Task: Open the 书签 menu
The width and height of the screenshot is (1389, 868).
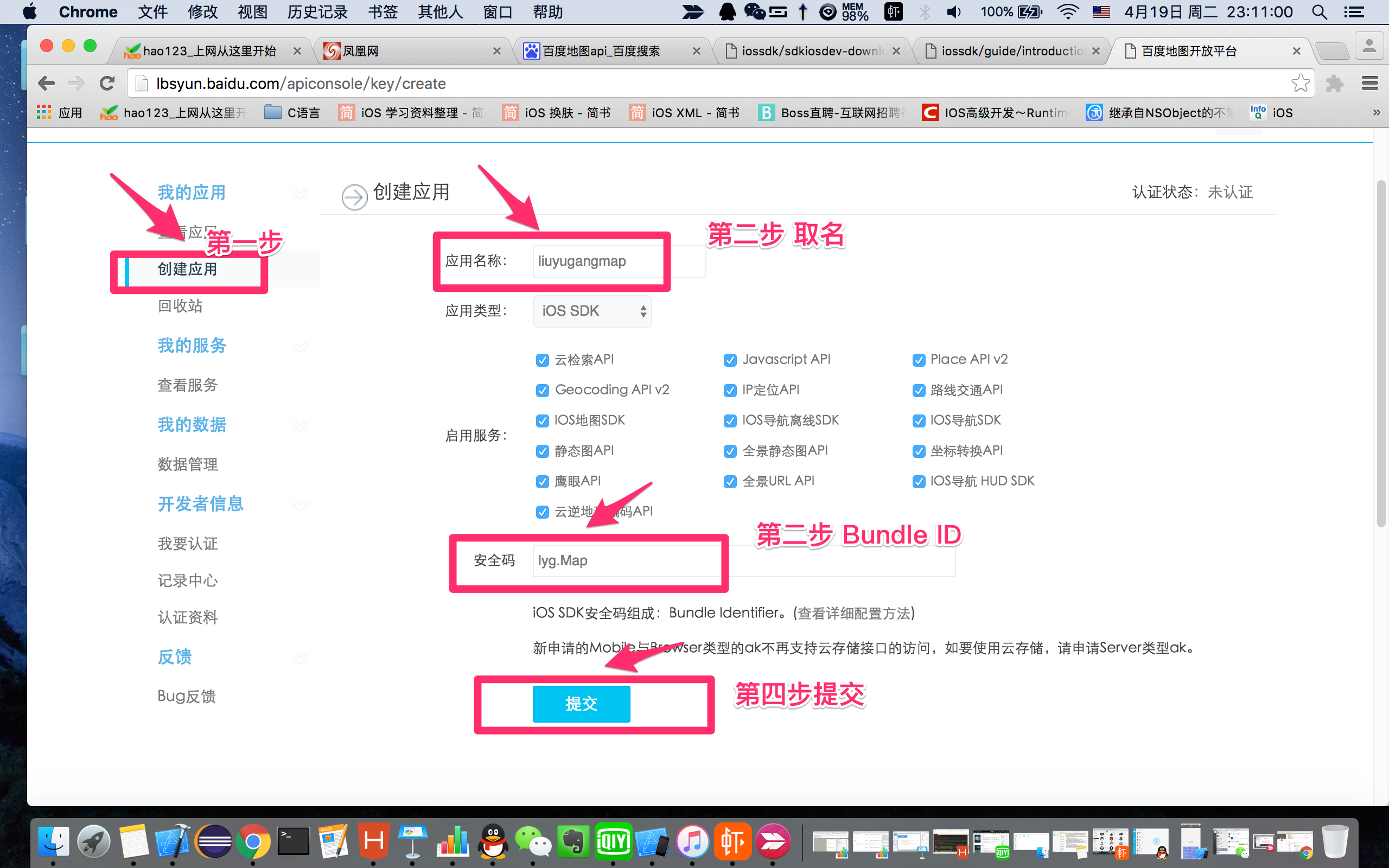Action: pyautogui.click(x=383, y=12)
